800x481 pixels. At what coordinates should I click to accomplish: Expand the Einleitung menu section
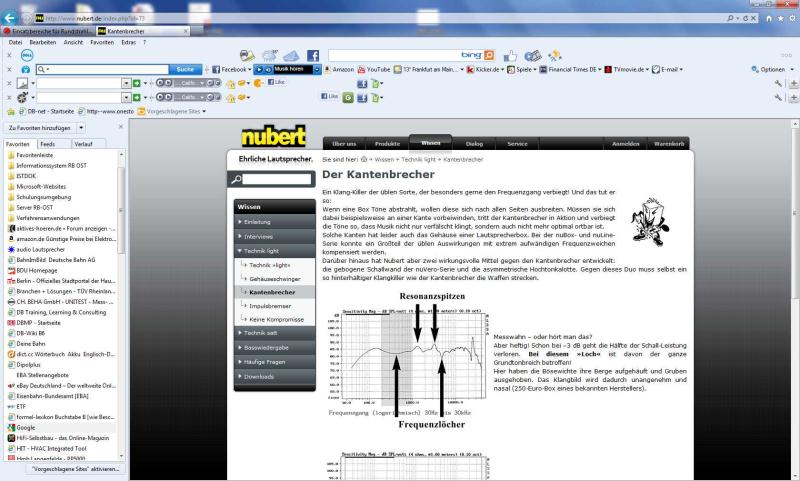[x=274, y=222]
